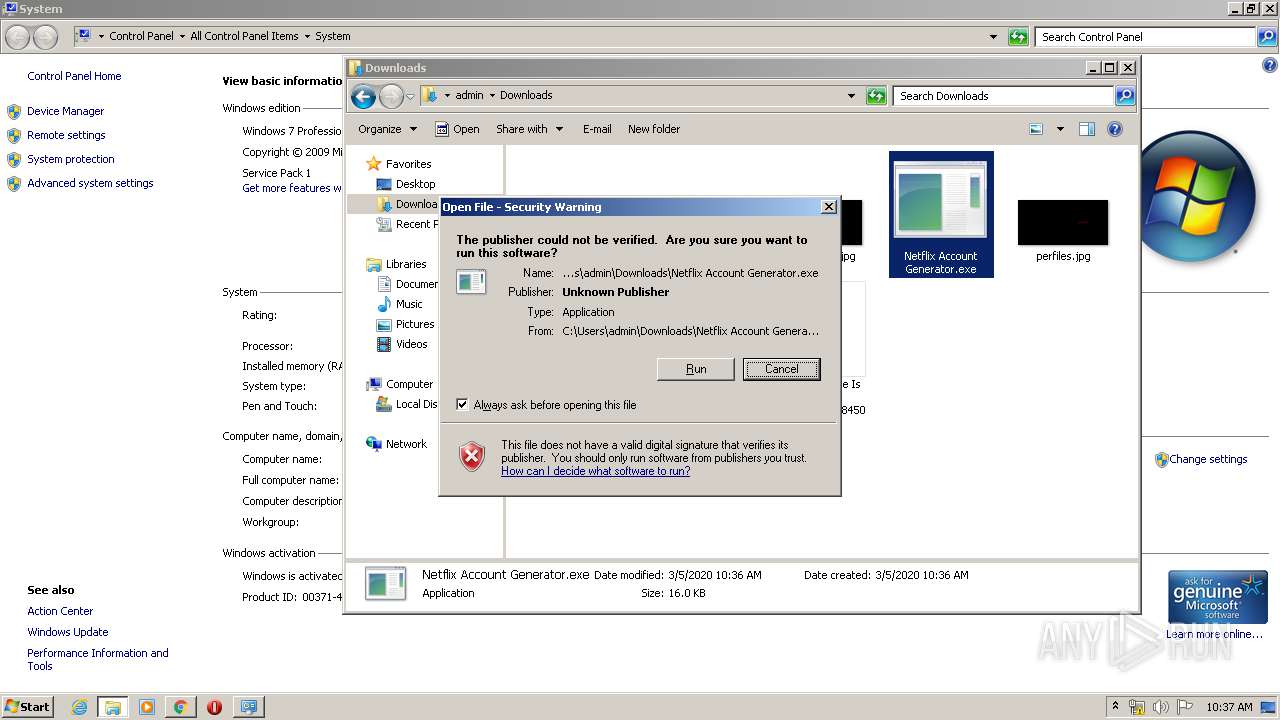Click the Search Control Panel field
This screenshot has width=1280, height=720.
1145,37
